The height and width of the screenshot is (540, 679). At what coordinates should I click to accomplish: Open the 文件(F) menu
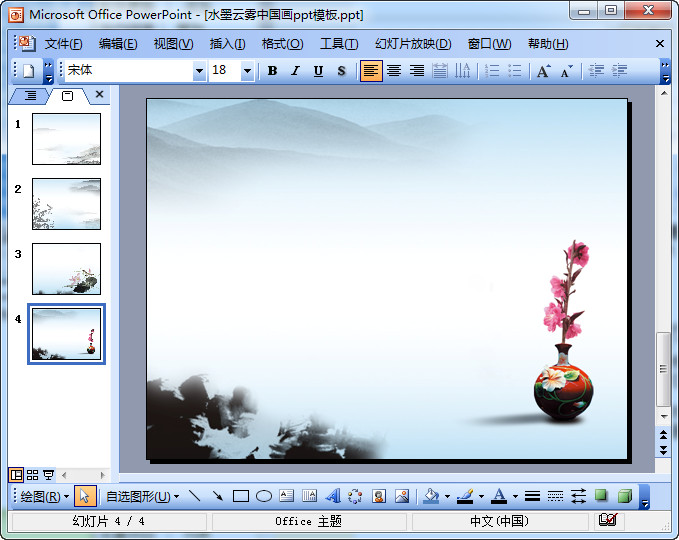pyautogui.click(x=64, y=44)
